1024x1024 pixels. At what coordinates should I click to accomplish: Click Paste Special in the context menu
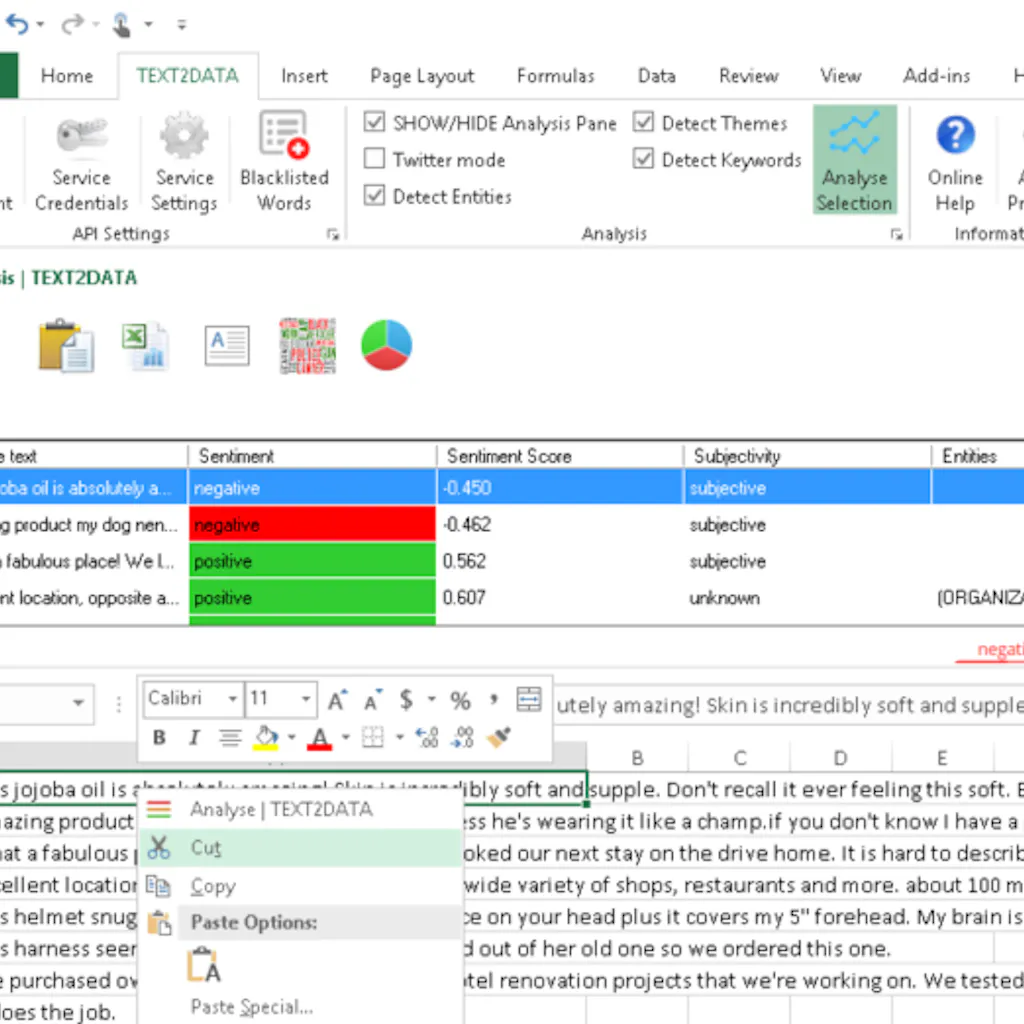point(251,1007)
